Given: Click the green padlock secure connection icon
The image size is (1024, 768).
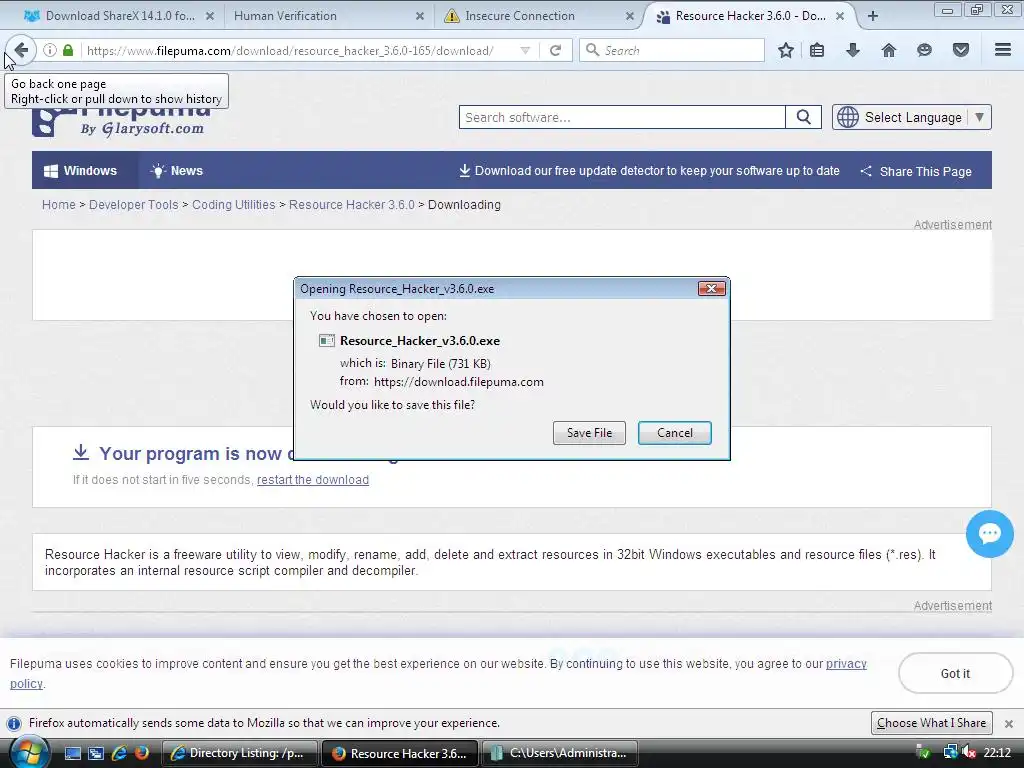Looking at the screenshot, I should 68,50.
